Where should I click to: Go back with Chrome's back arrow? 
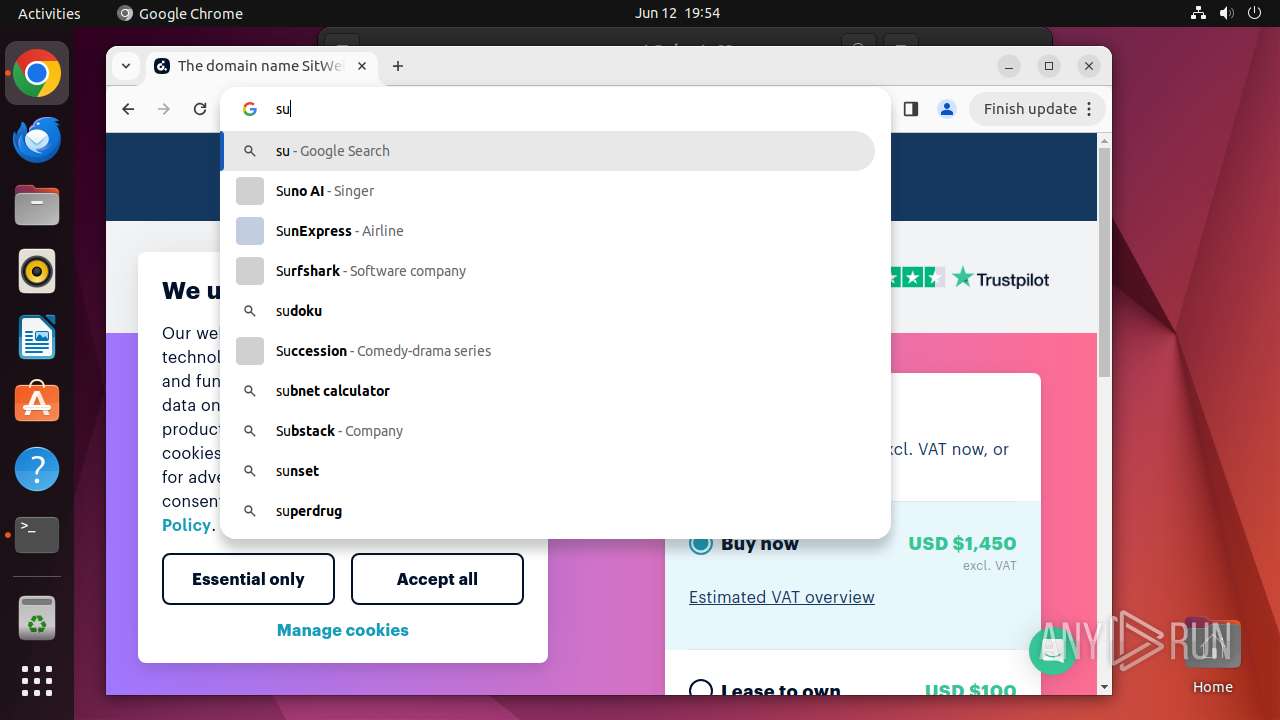tap(128, 109)
